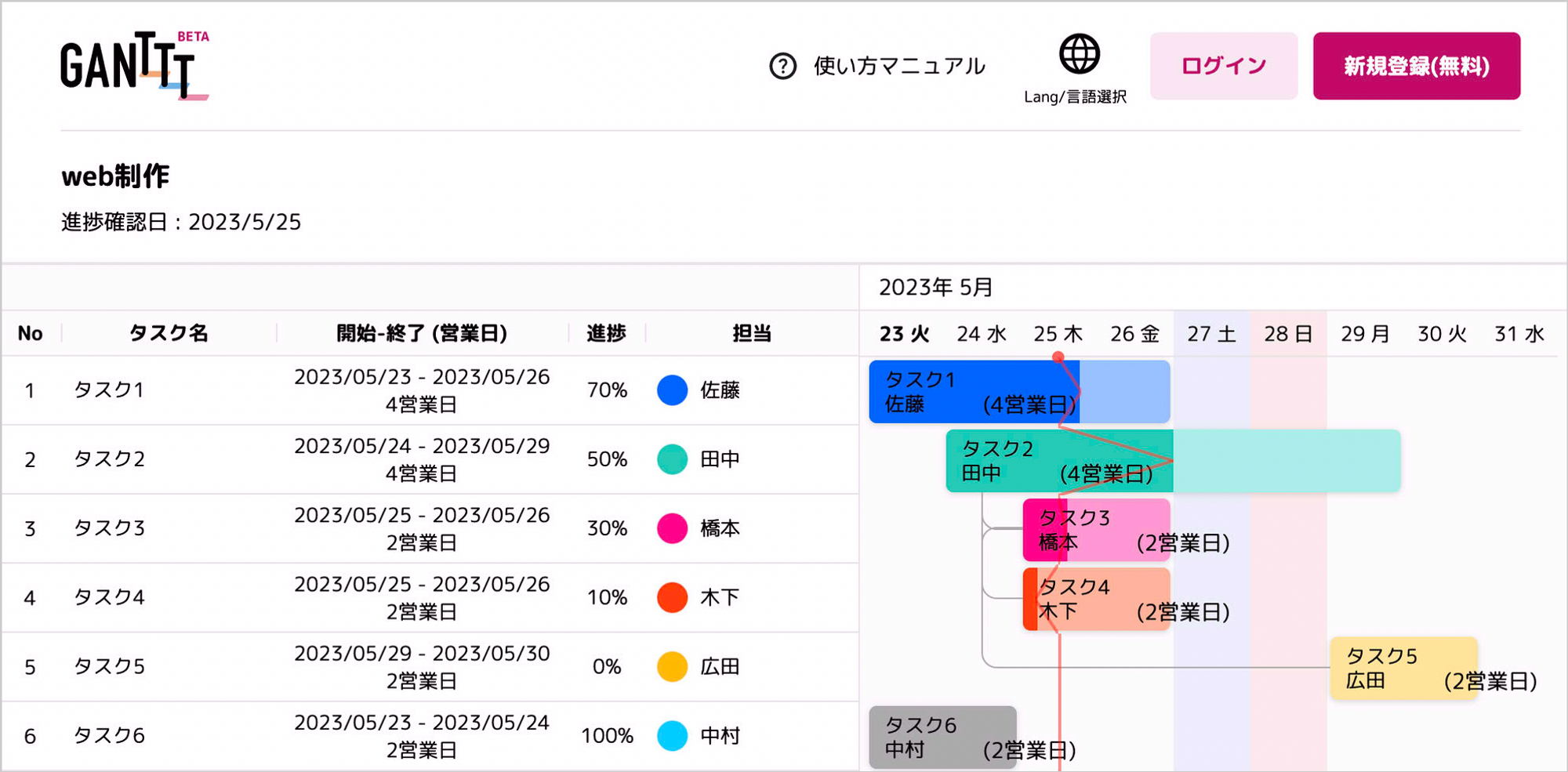Click the 100% progress value for タスク6
The height and width of the screenshot is (772, 1568).
607,735
